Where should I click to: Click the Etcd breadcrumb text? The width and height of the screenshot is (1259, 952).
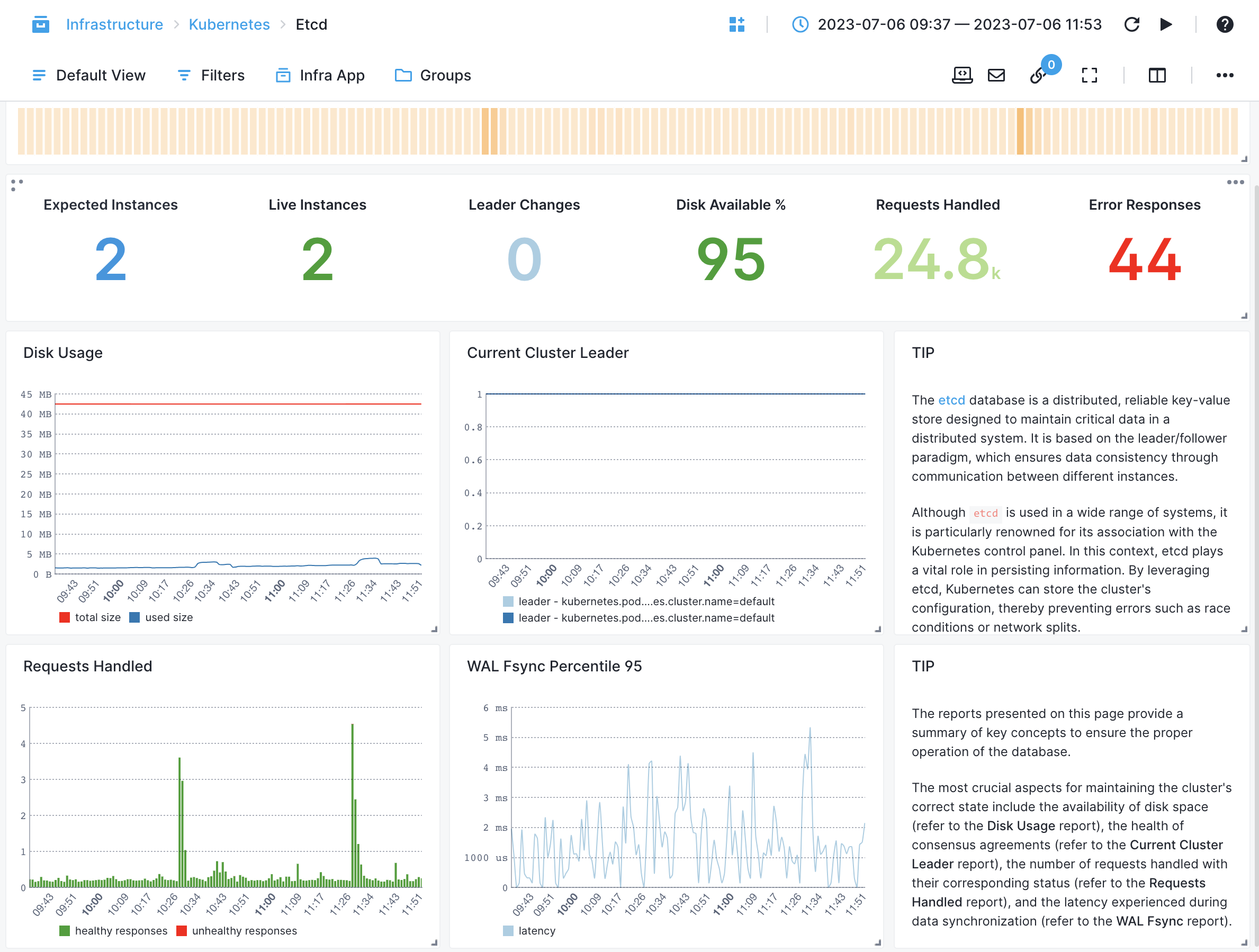coord(311,24)
